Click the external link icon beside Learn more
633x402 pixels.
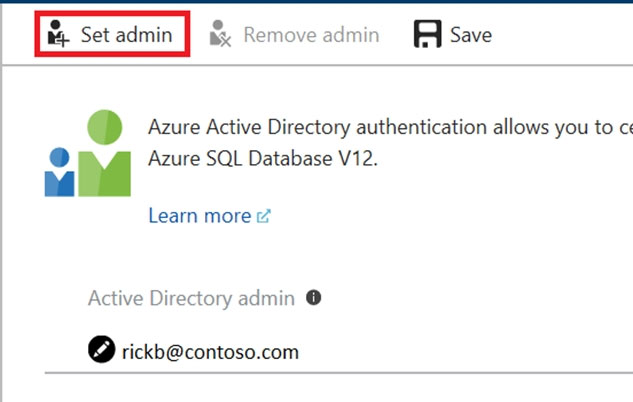click(263, 216)
